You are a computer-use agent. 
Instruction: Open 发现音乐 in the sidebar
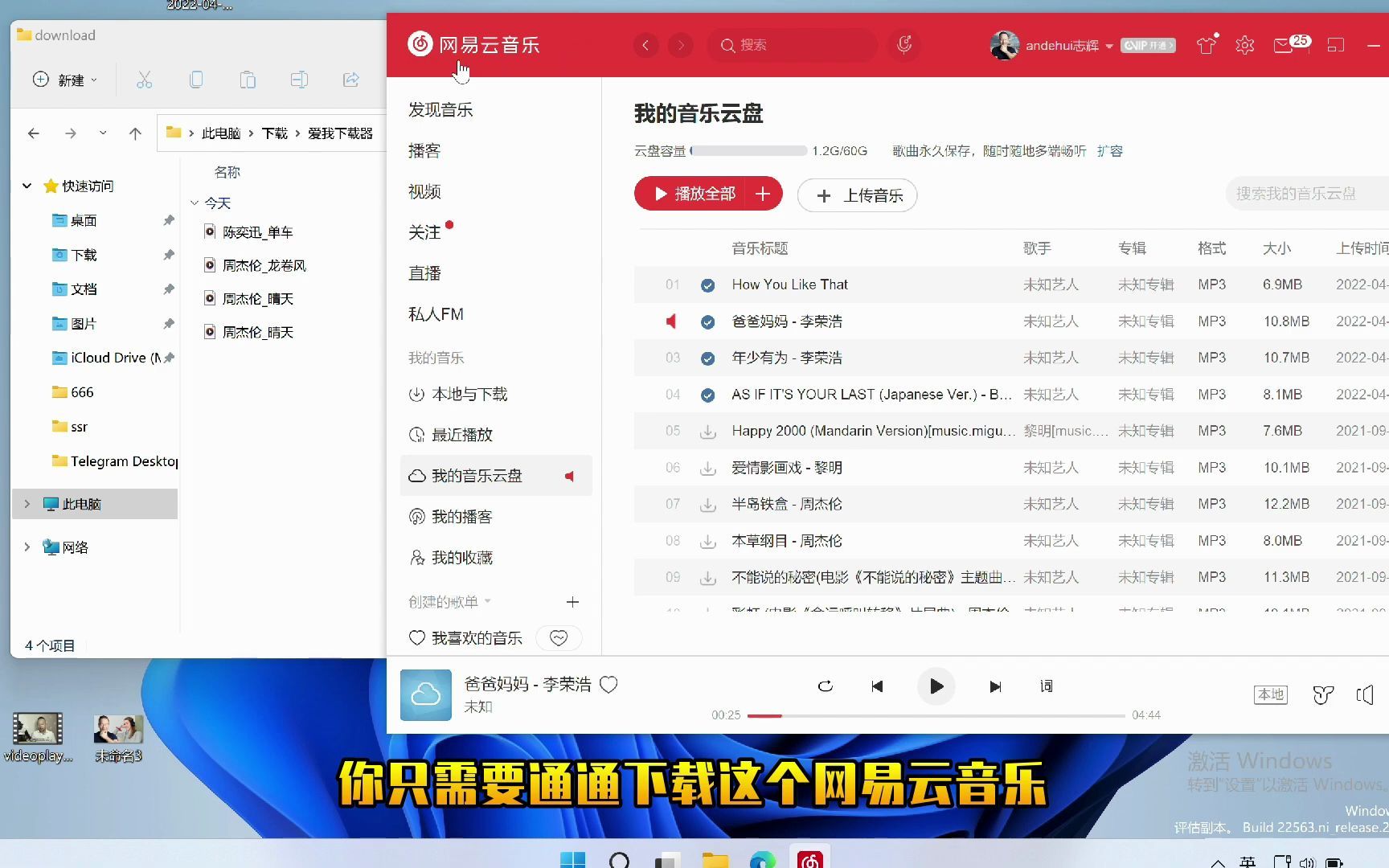tap(440, 109)
